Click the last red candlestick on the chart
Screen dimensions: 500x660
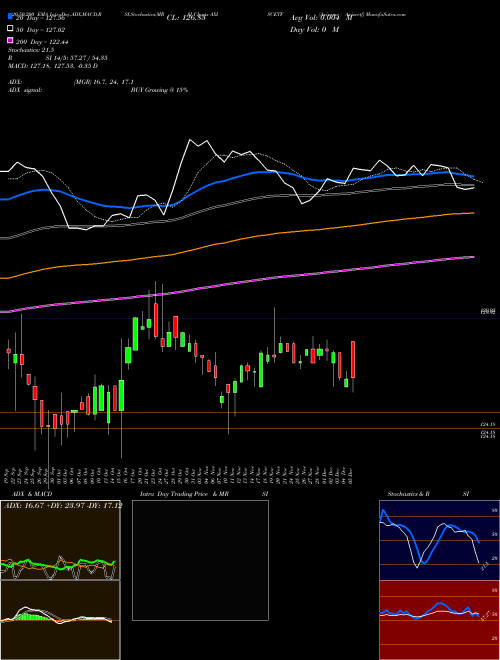pyautogui.click(x=353, y=360)
